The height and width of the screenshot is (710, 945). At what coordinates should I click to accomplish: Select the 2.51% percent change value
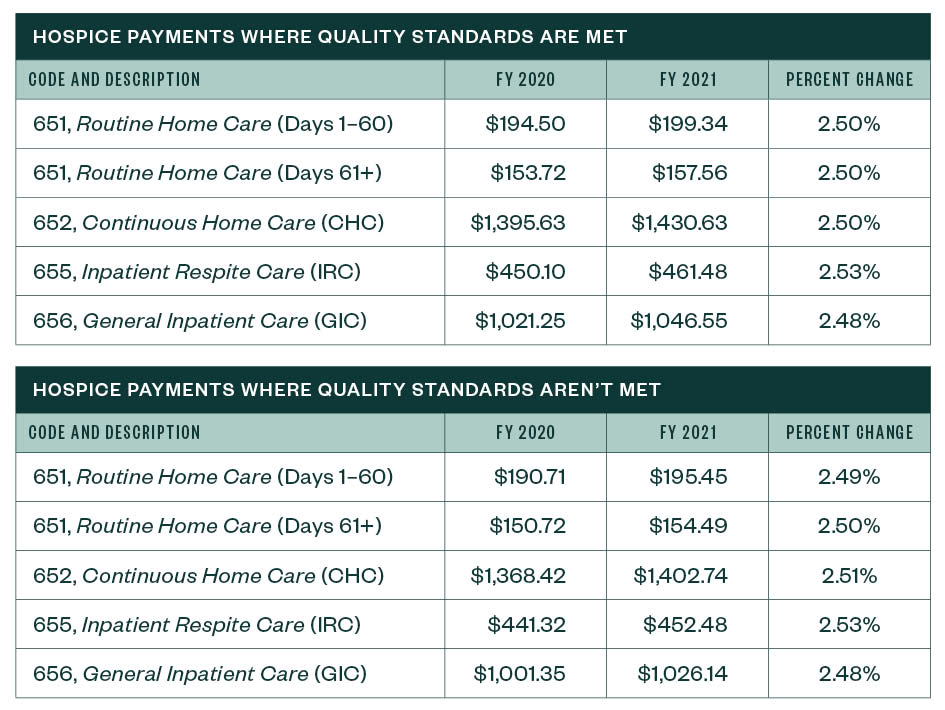tap(849, 576)
